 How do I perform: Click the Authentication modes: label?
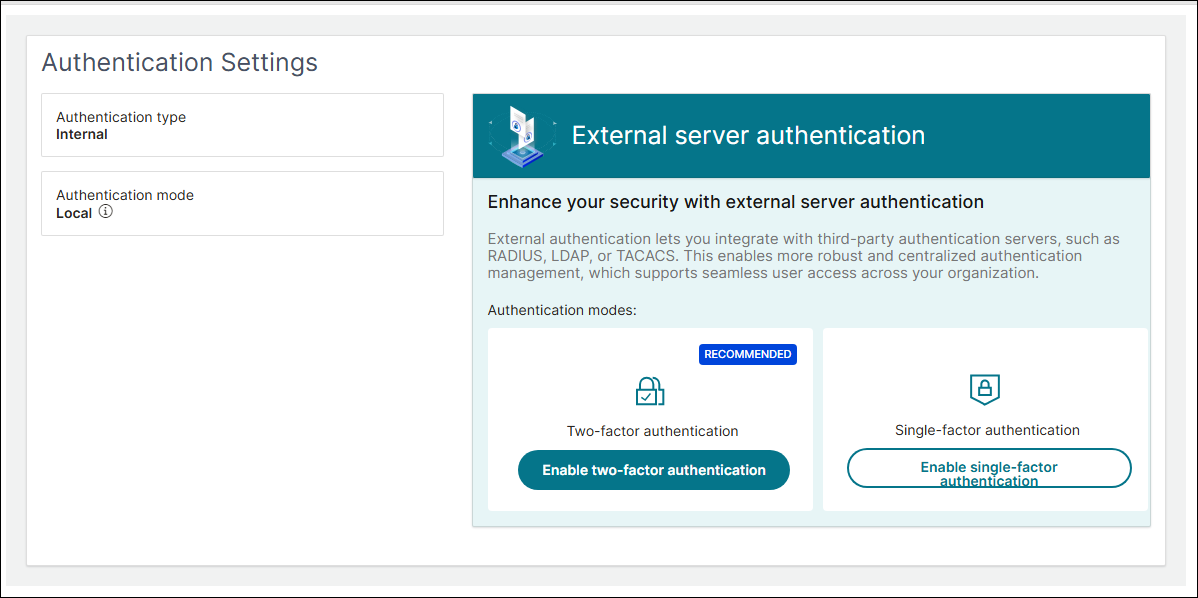click(x=562, y=311)
